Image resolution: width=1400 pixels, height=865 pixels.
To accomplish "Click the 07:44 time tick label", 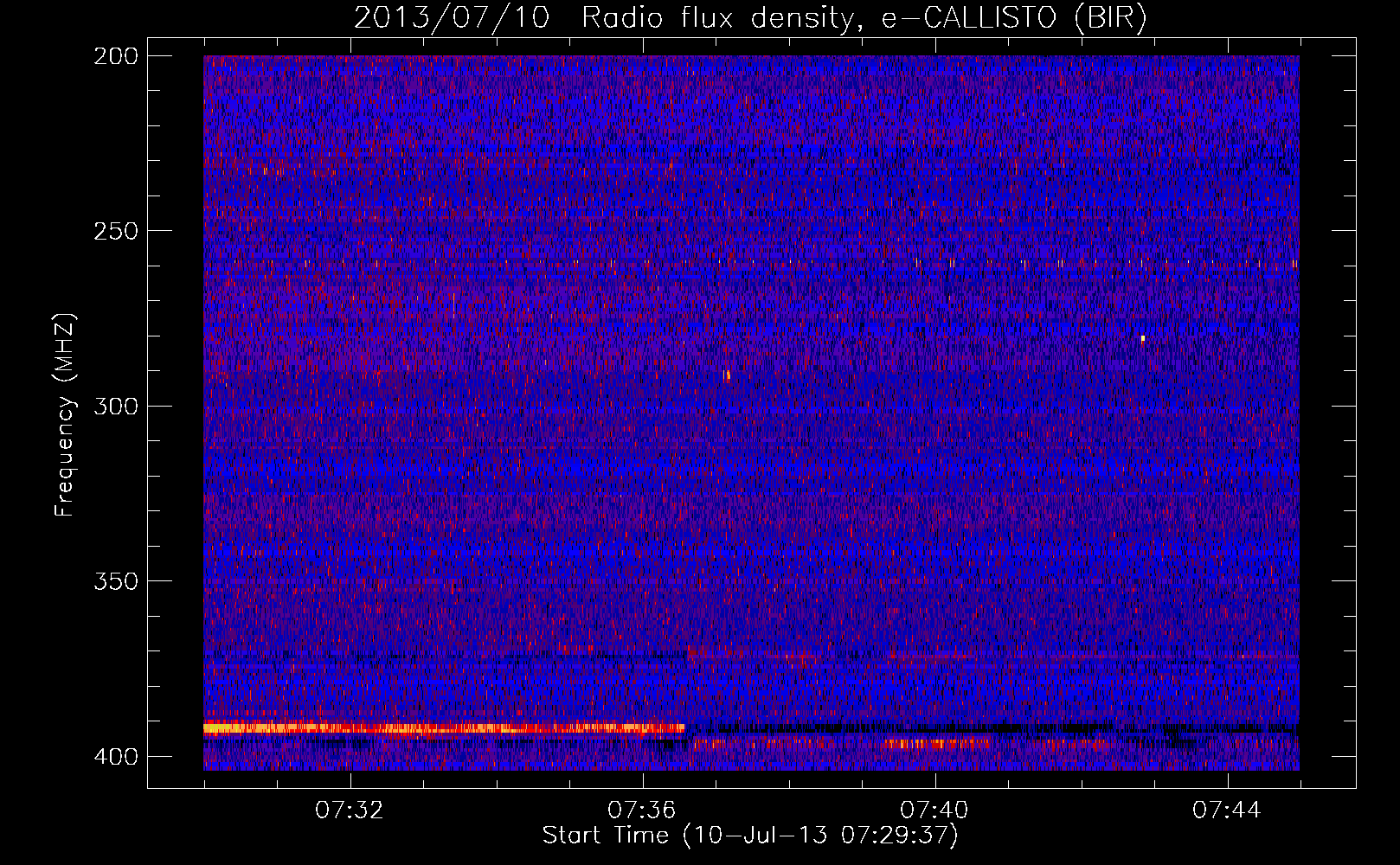I will pos(1227,811).
